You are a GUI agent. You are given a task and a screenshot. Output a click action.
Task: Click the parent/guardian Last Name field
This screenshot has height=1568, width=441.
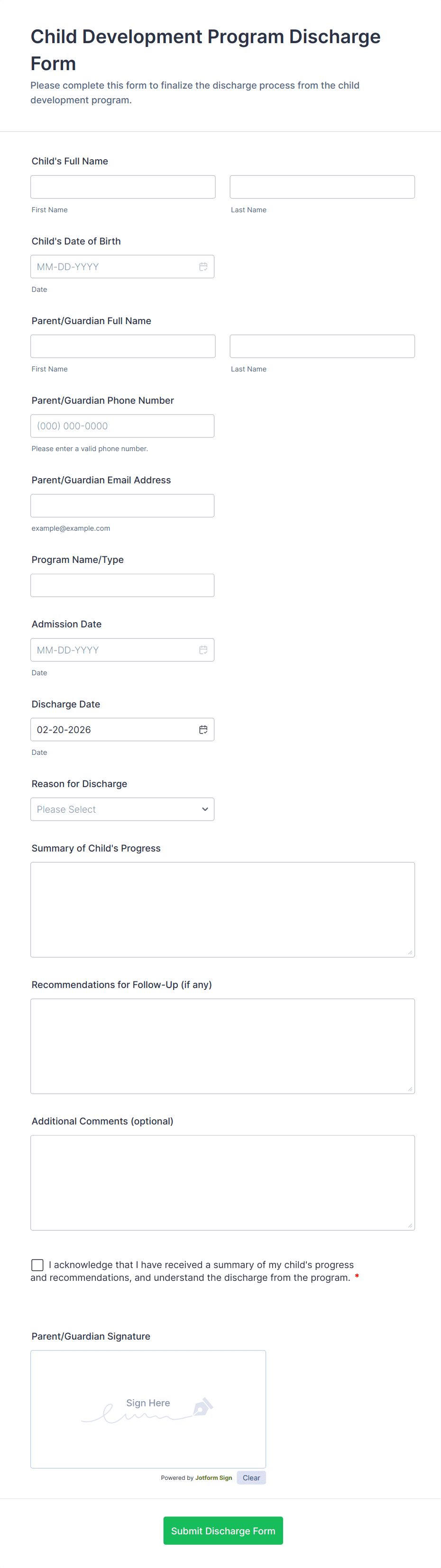(x=322, y=346)
